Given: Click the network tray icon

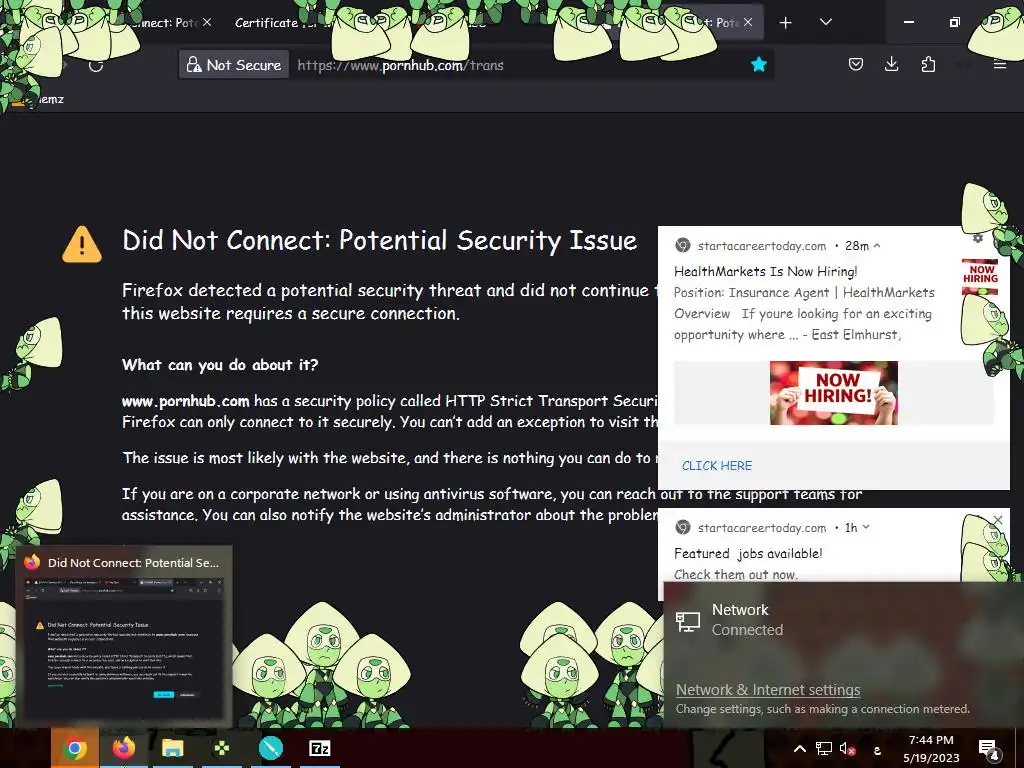Looking at the screenshot, I should pos(824,748).
